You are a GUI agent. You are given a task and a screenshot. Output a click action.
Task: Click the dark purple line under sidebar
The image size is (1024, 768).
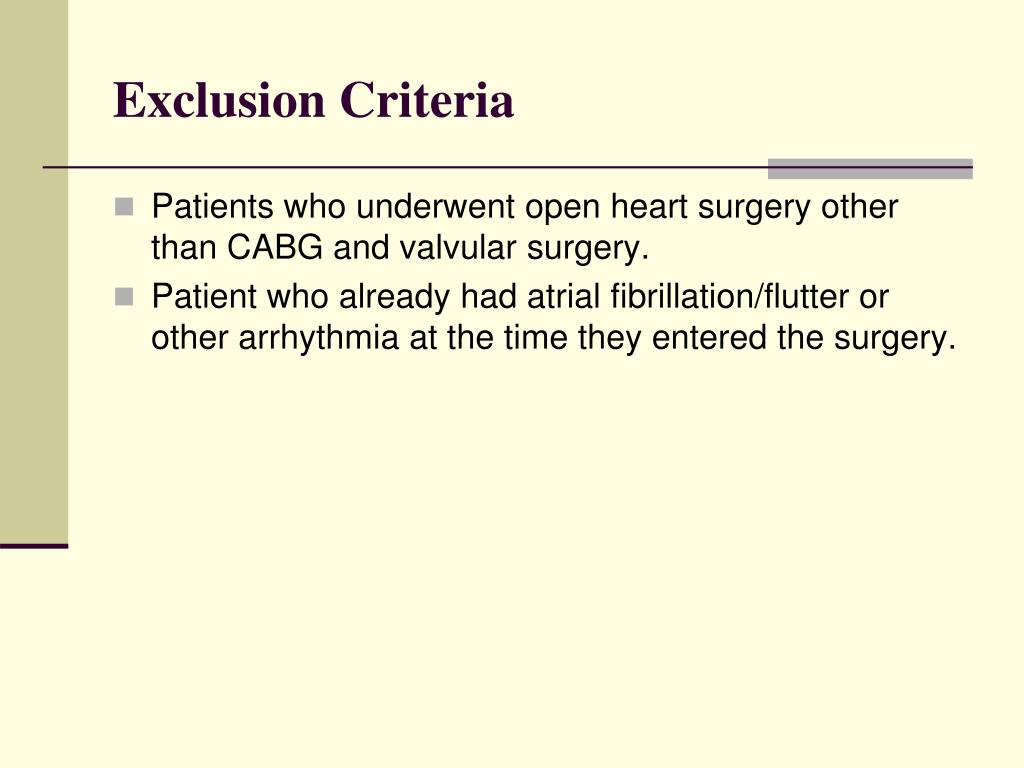point(34,546)
